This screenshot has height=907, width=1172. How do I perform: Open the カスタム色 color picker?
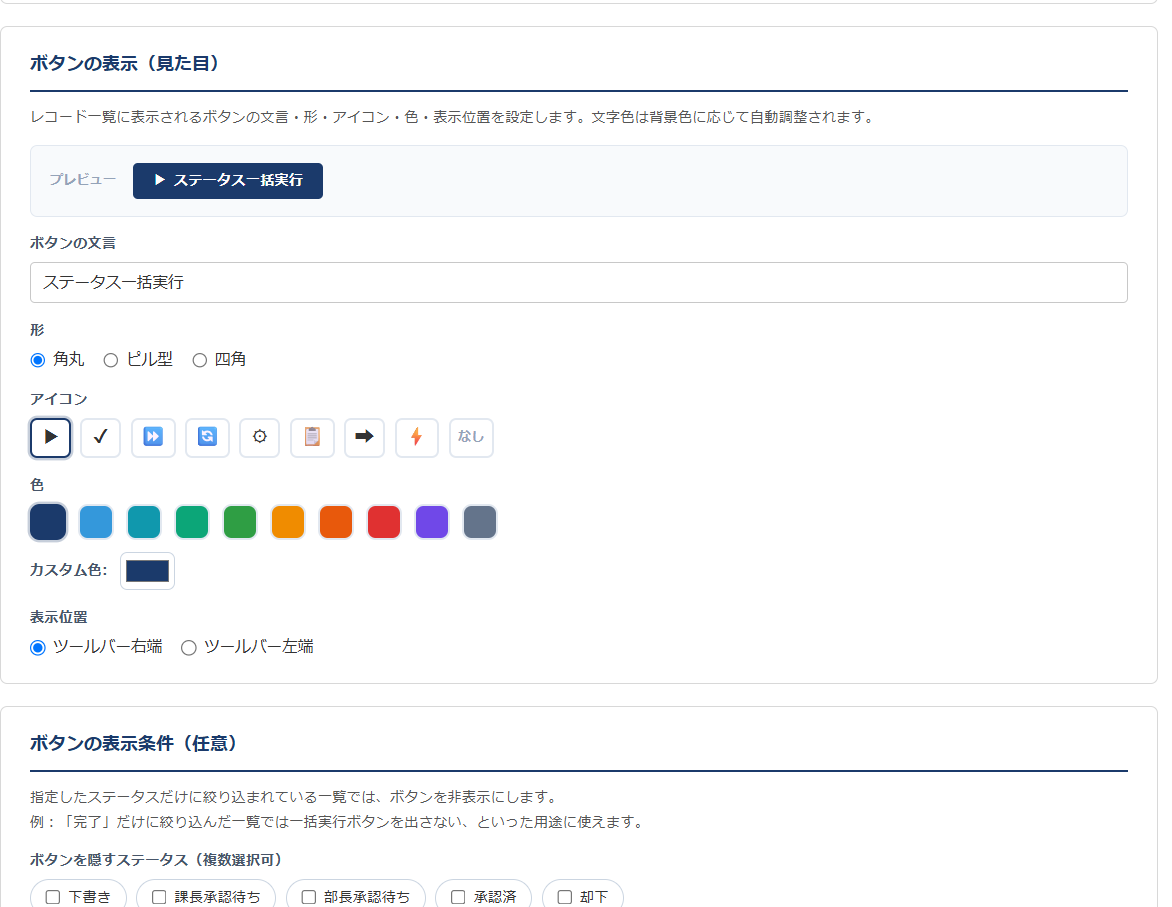point(147,571)
